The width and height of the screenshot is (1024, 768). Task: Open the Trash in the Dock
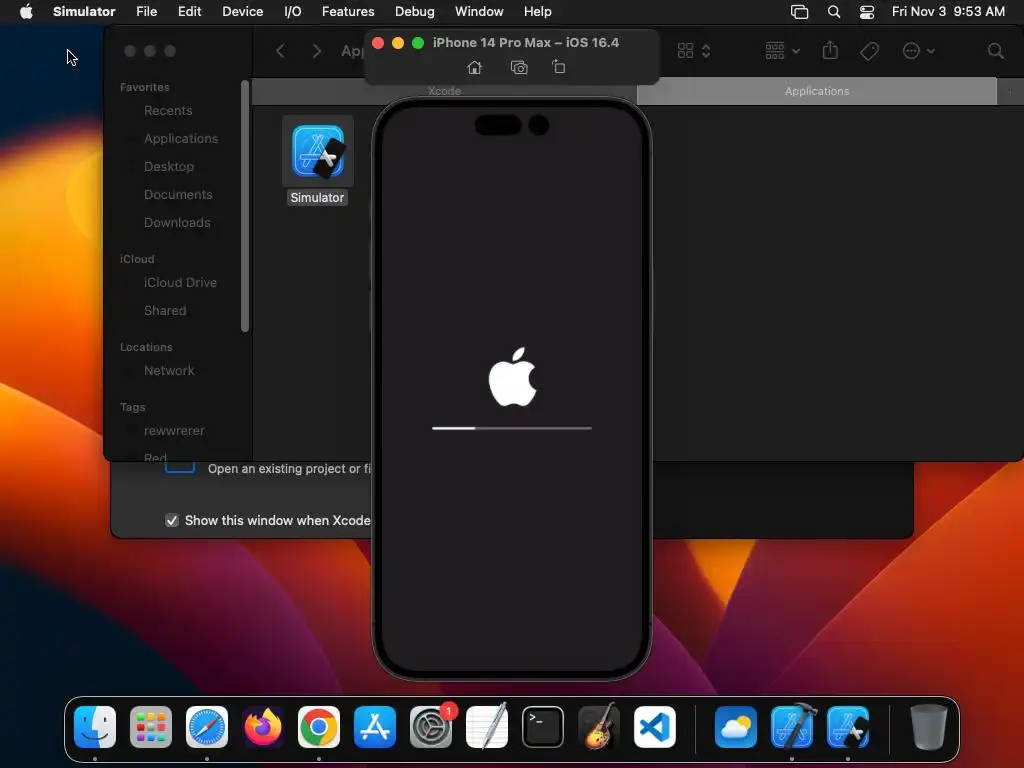(928, 727)
